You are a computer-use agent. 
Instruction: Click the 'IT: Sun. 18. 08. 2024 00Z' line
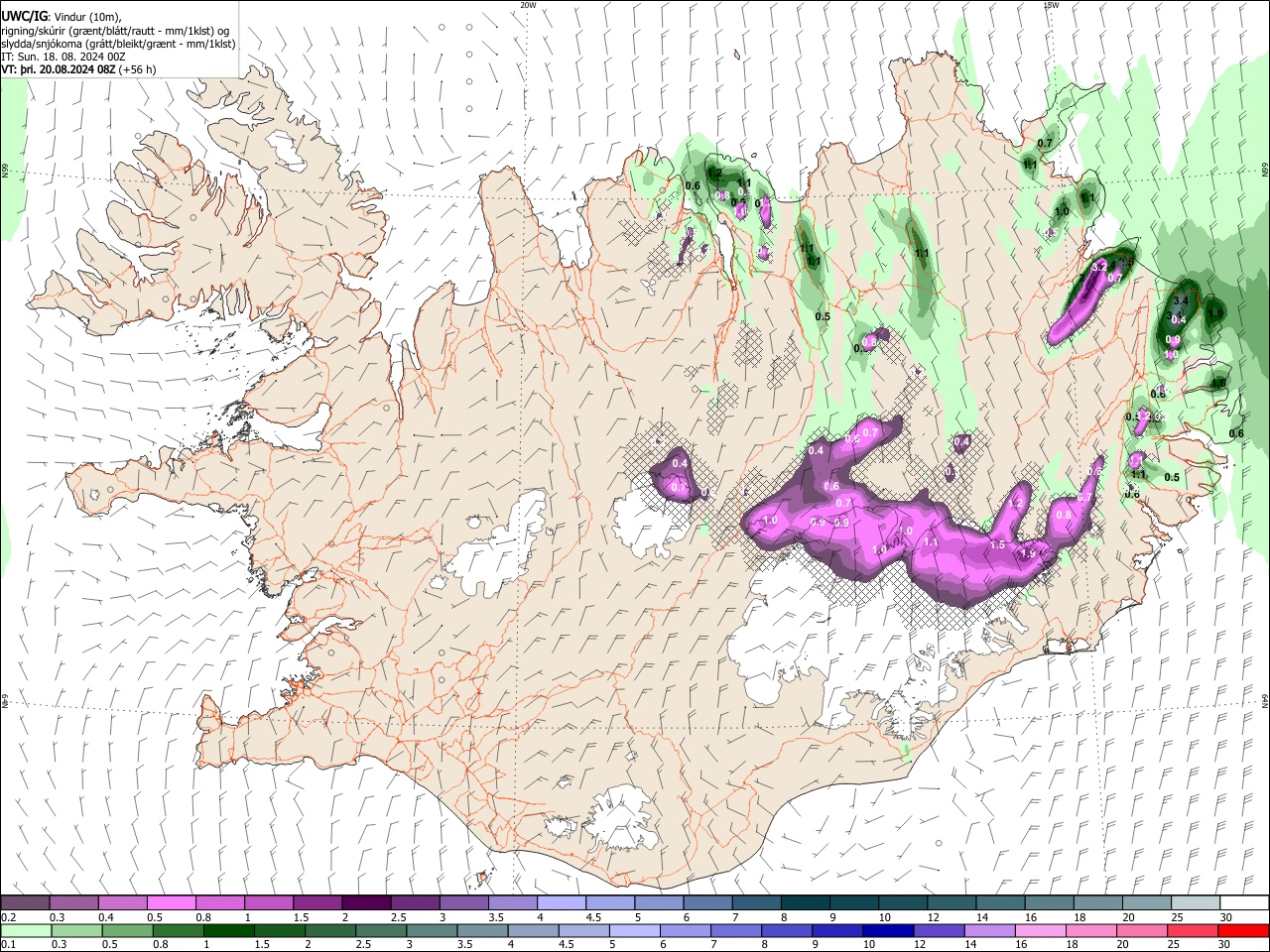63,58
